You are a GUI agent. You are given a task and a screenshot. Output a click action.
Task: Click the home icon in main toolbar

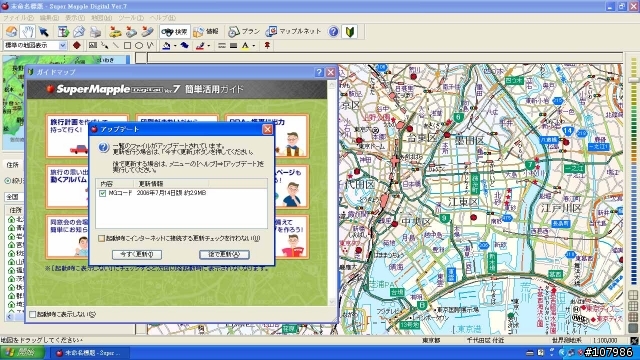[11, 31]
